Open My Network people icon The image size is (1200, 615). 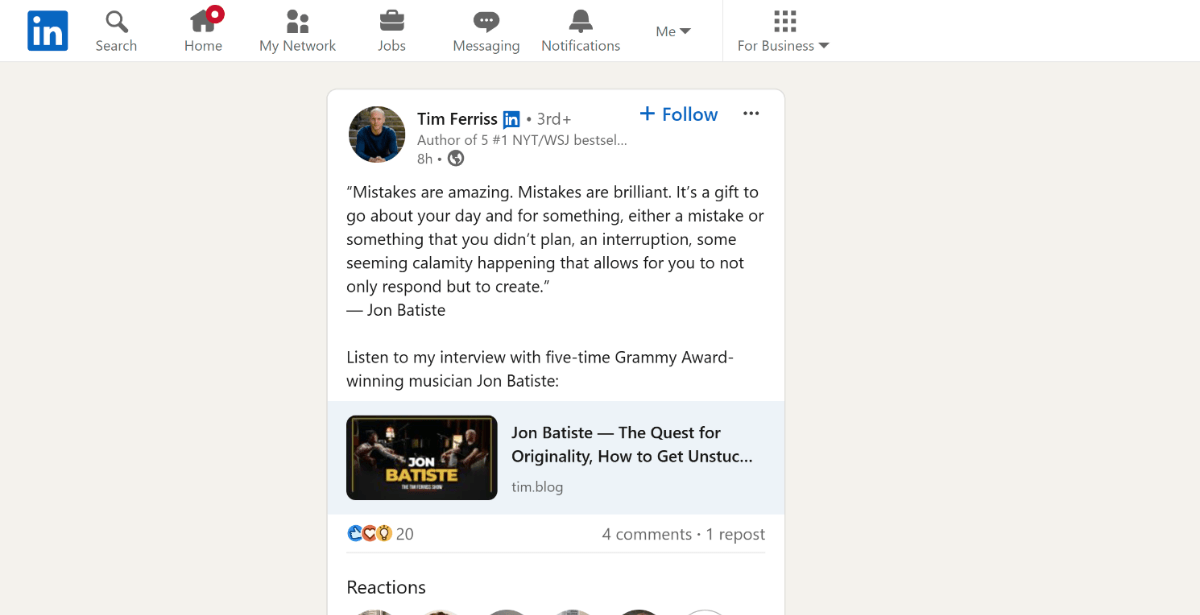(297, 21)
